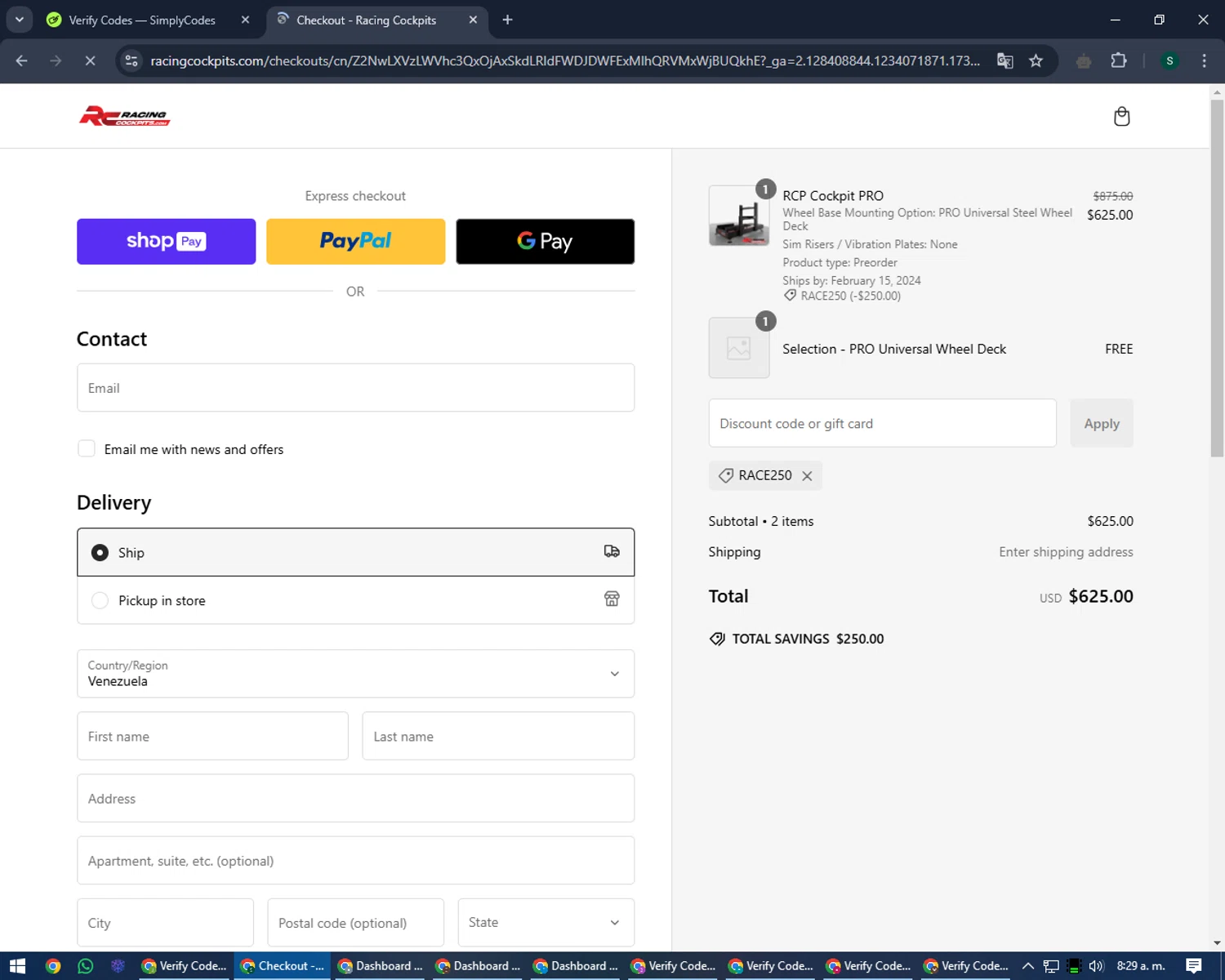Viewport: 1225px width, 980px height.
Task: Show hidden system tray icons
Action: point(1028,966)
